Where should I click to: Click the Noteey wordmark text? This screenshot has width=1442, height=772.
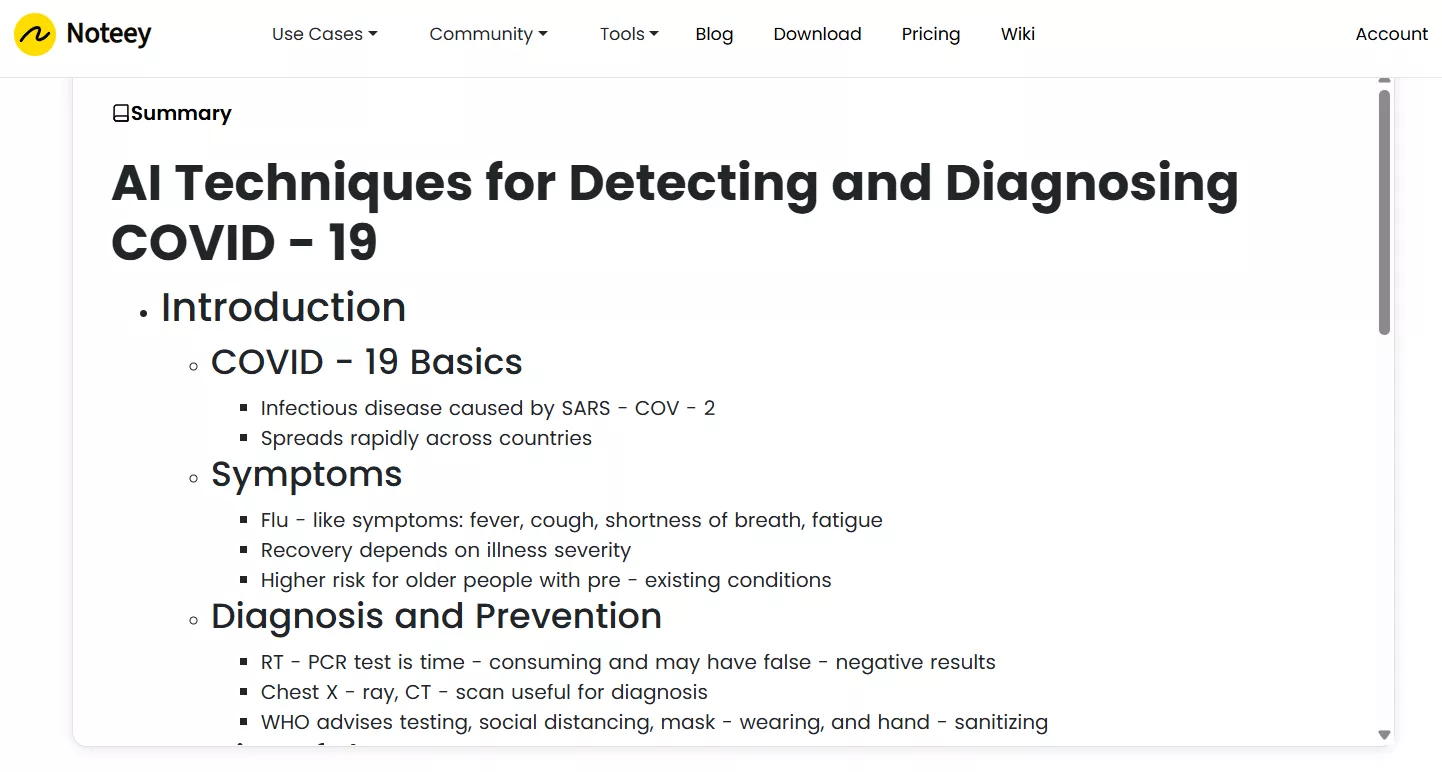click(108, 33)
